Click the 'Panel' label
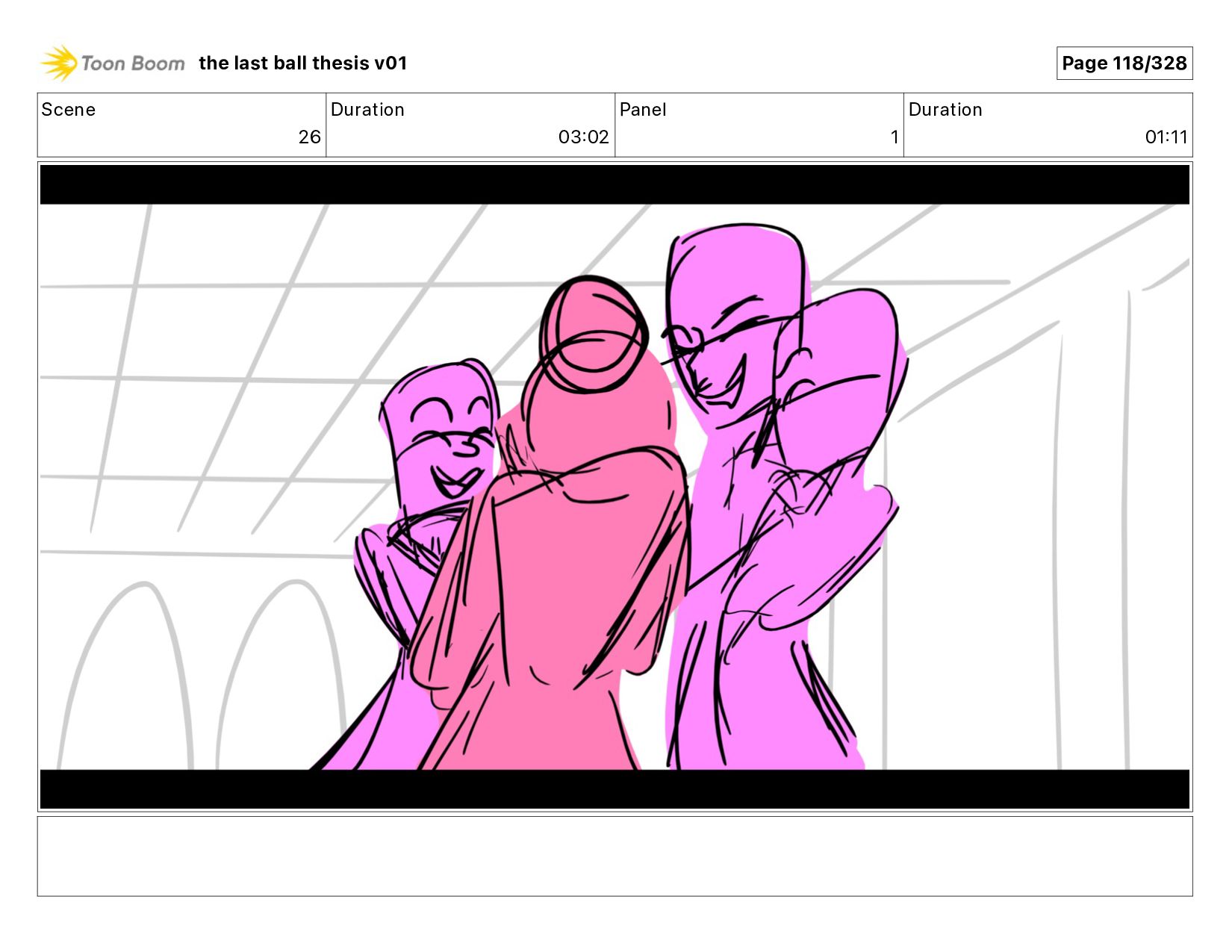Image resolution: width=1232 pixels, height=952 pixels. click(643, 110)
